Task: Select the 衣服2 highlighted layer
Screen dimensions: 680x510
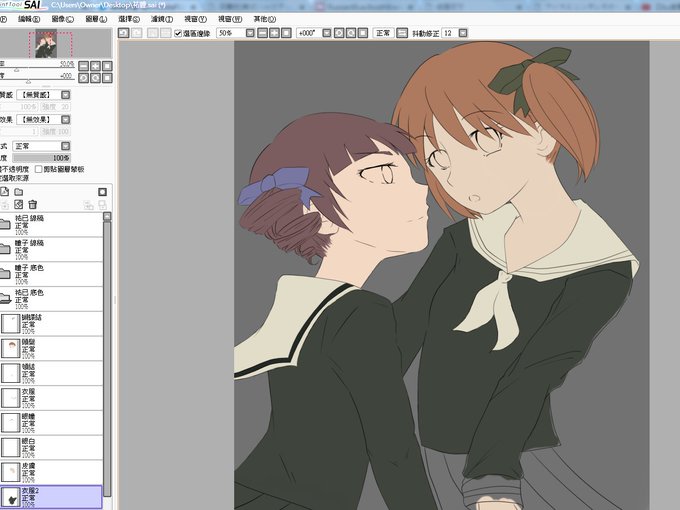Action: coord(51,497)
